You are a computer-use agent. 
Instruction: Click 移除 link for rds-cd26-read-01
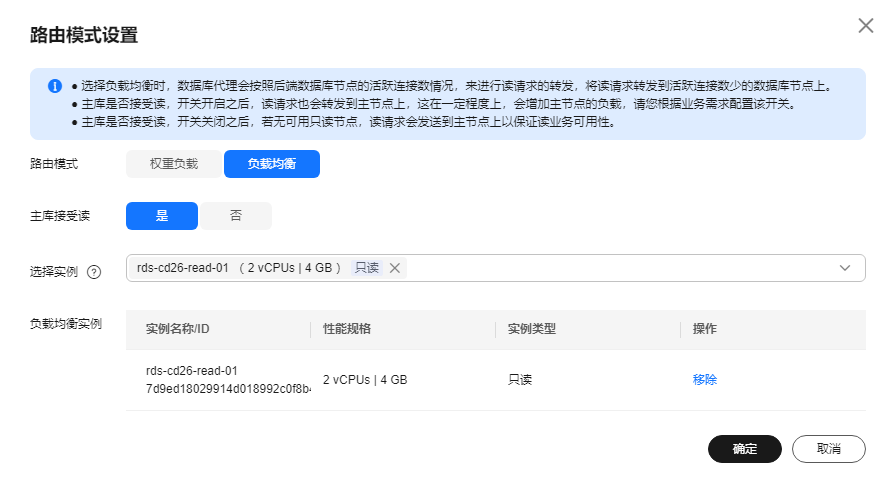[x=704, y=380]
